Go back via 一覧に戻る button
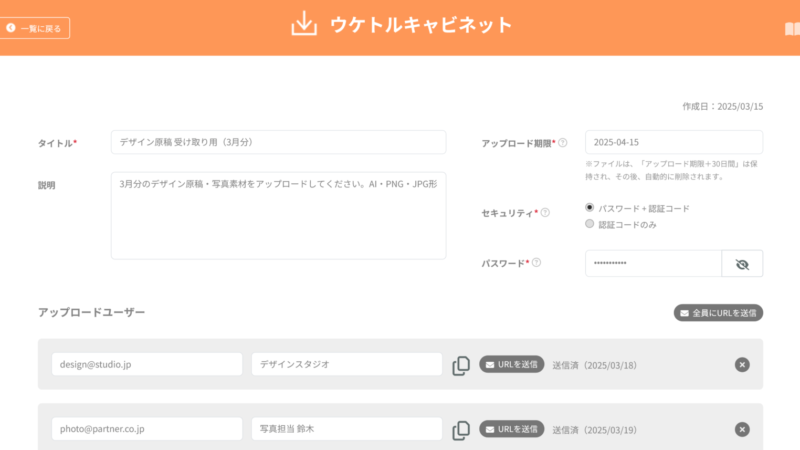Screen dimensions: 800x450 pos(35,28)
